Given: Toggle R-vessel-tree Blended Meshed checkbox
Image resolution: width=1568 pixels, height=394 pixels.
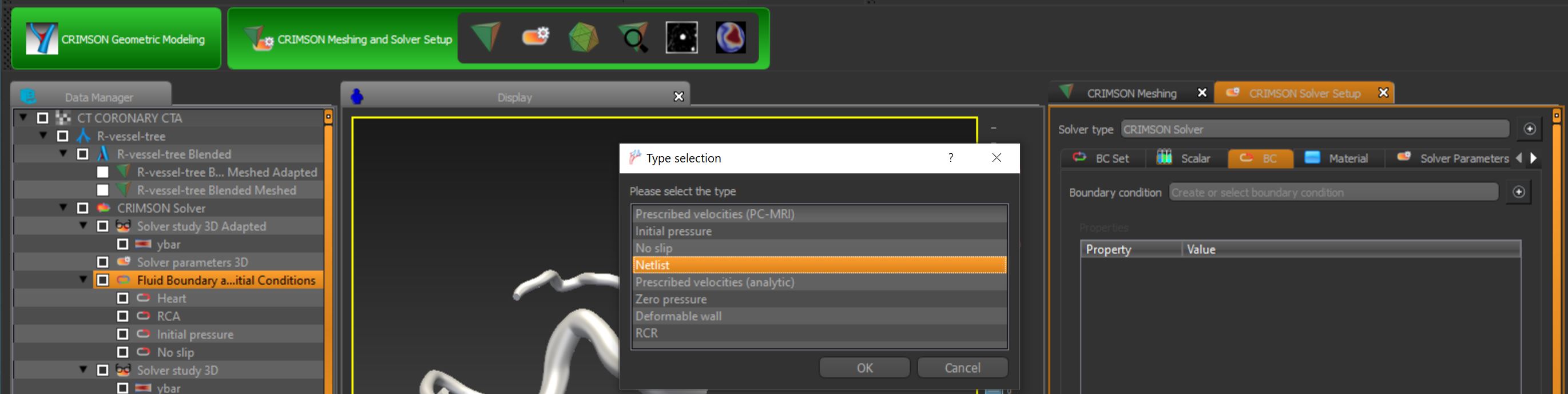Looking at the screenshot, I should [x=103, y=190].
